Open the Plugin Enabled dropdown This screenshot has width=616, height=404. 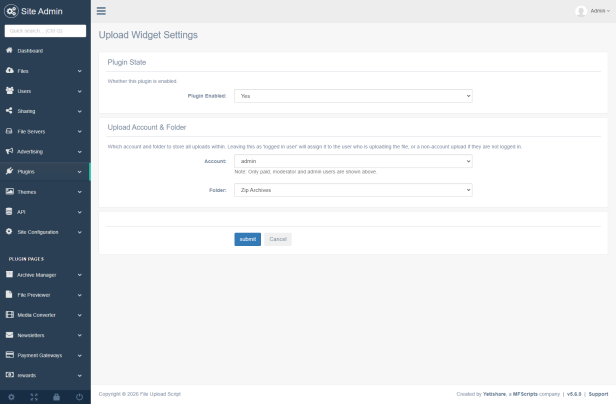[353, 96]
